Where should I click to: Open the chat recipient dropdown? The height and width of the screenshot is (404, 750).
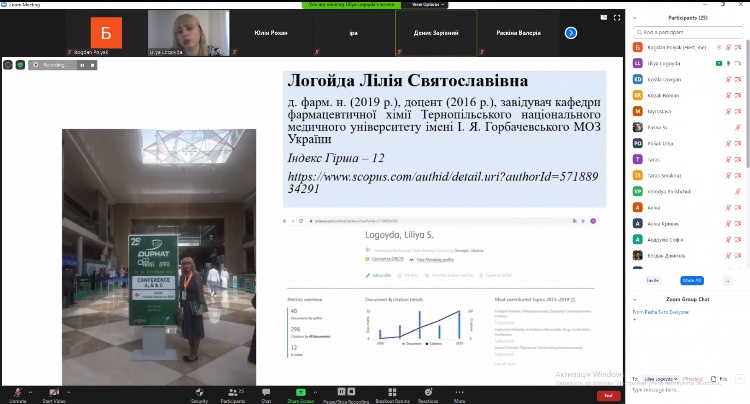click(662, 379)
